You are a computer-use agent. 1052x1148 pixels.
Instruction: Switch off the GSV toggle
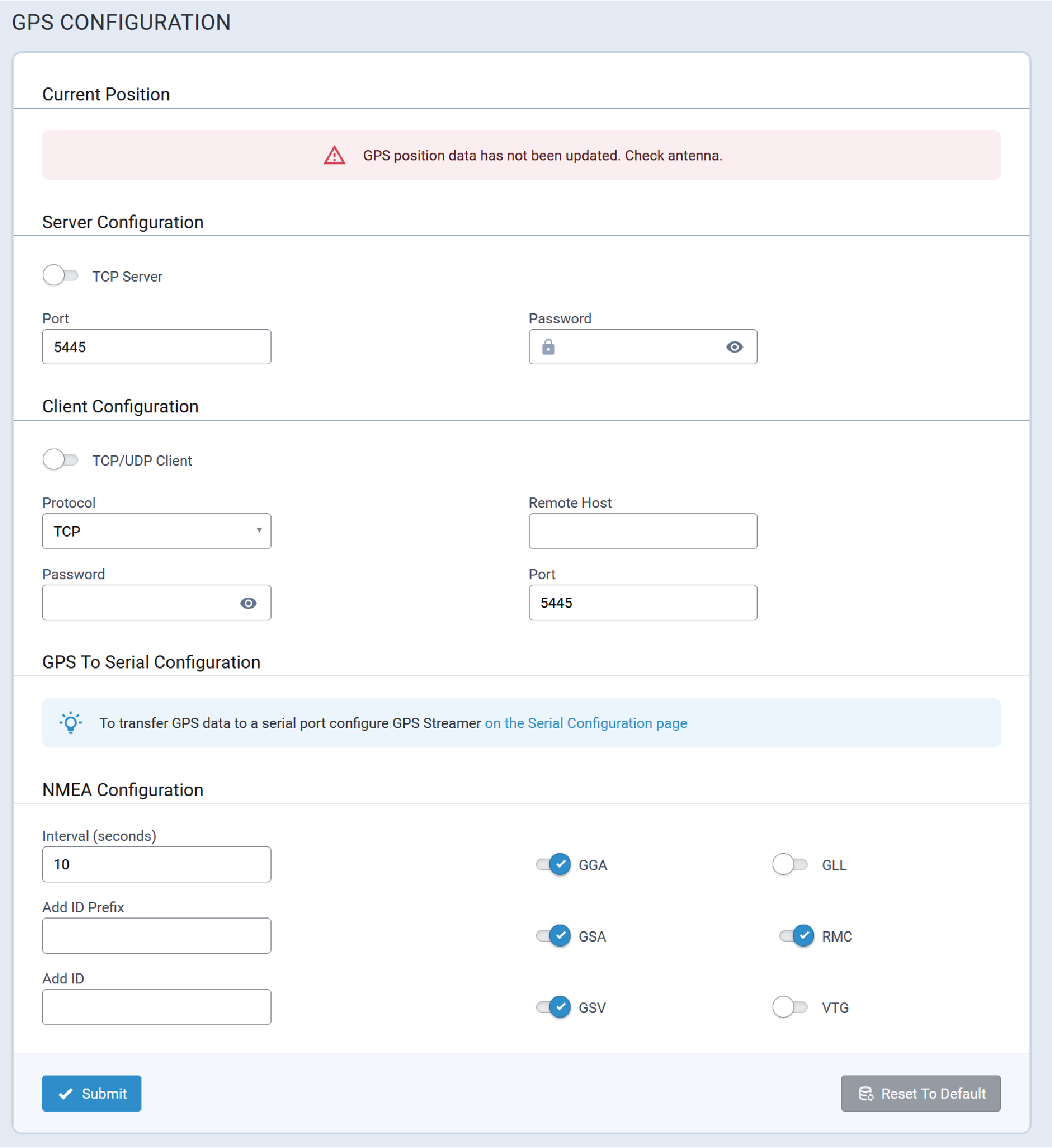[x=553, y=1007]
